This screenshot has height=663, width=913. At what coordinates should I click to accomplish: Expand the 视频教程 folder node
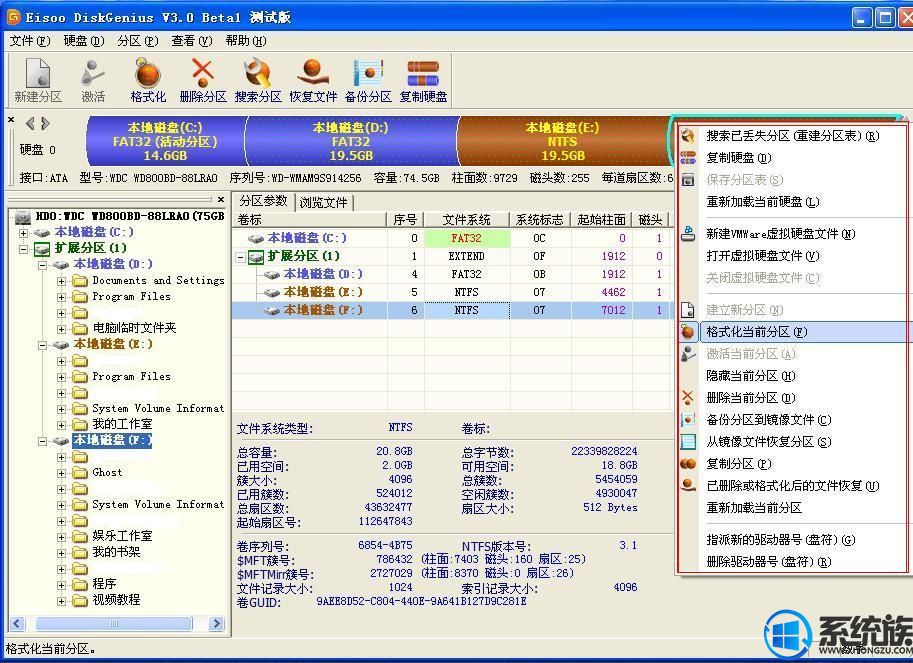pyautogui.click(x=62, y=601)
